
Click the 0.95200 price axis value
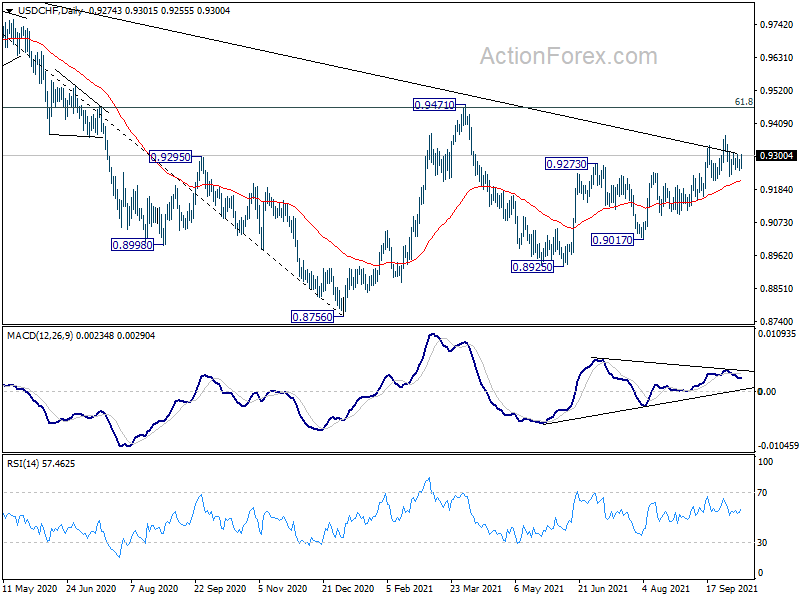(x=777, y=91)
